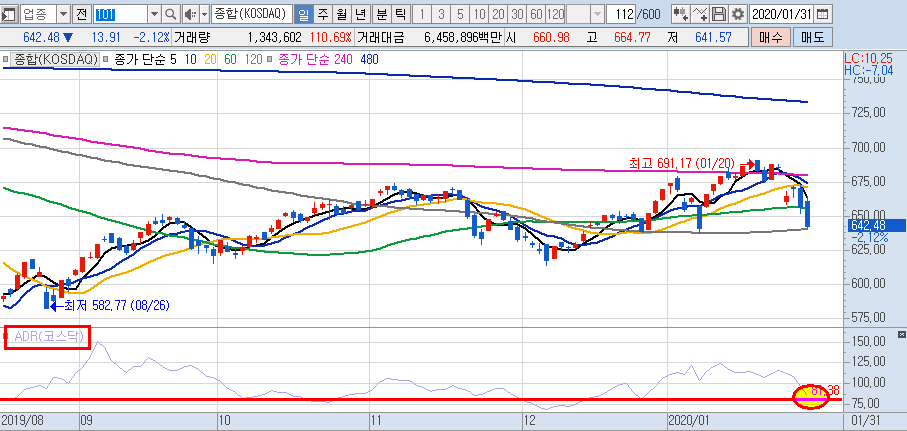Viewport: 907px width, 431px height.
Task: Select the 주 weekly period
Action: coord(321,13)
